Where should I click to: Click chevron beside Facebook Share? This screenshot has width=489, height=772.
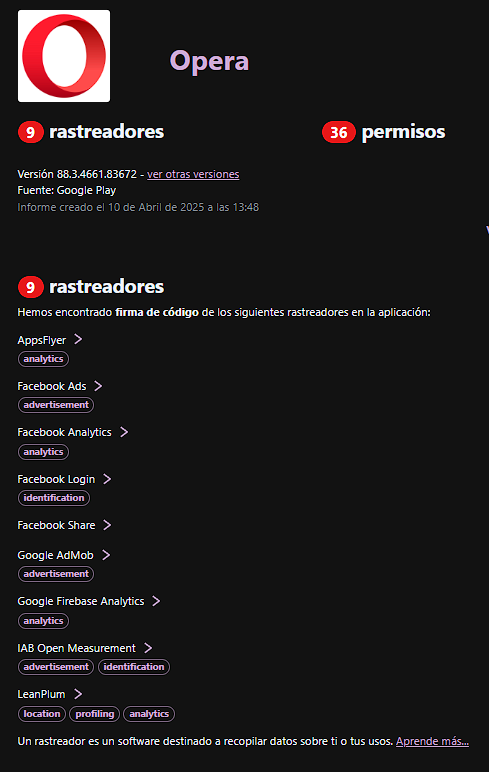(107, 525)
